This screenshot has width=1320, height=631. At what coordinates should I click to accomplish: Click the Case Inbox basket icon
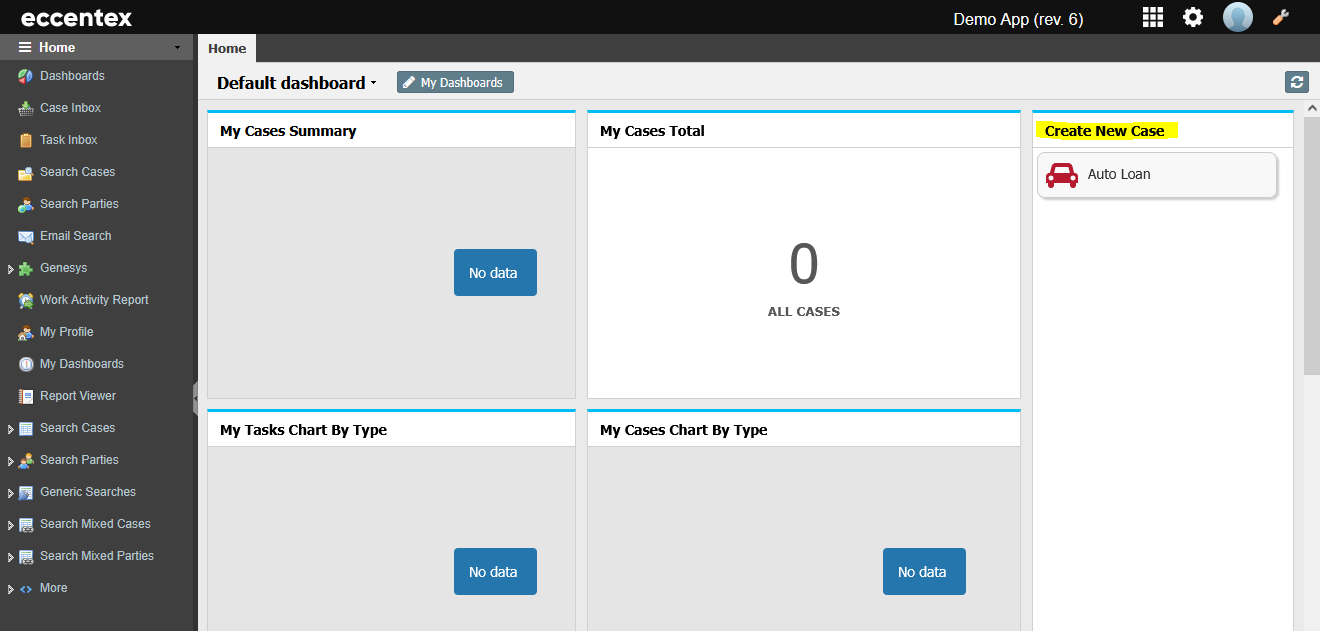(26, 108)
